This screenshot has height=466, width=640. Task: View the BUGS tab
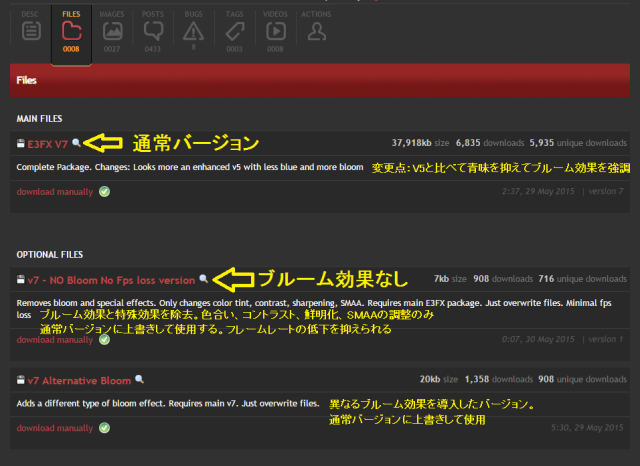[193, 30]
